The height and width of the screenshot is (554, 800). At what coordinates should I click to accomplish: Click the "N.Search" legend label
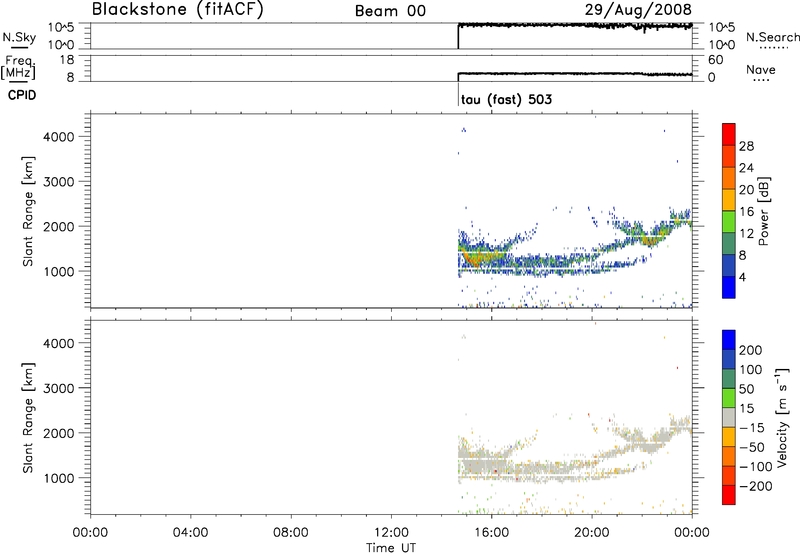772,37
